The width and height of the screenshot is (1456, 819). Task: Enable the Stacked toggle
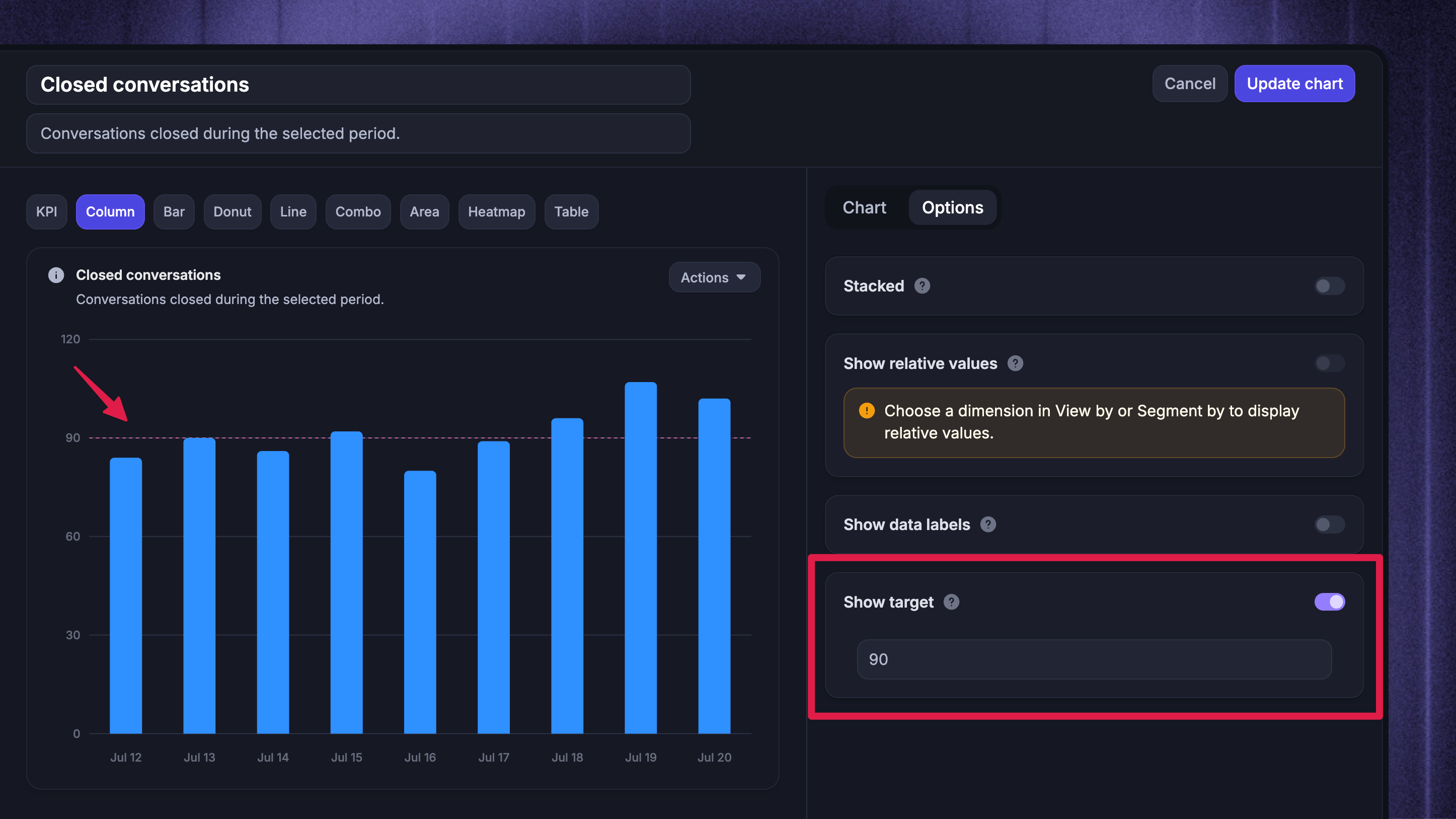point(1329,286)
